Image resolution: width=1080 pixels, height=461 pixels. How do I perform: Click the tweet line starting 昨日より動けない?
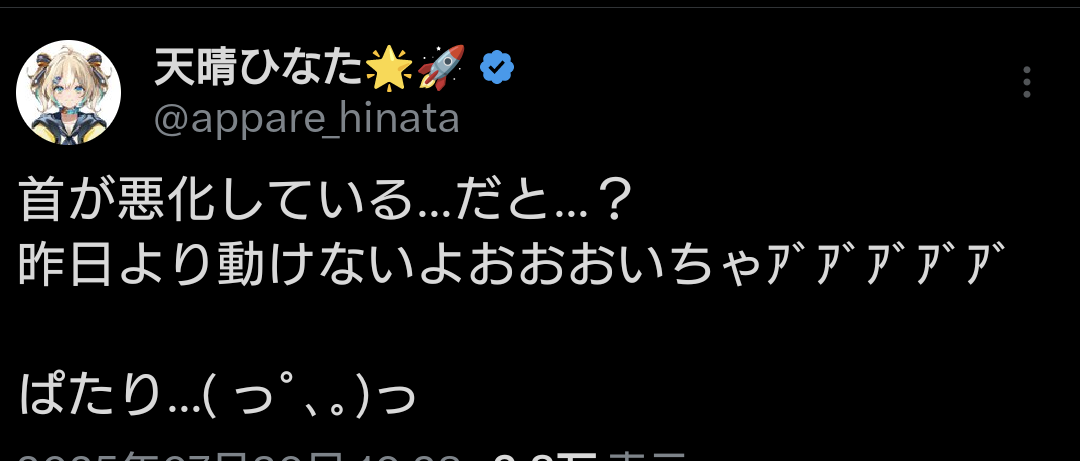[511, 266]
